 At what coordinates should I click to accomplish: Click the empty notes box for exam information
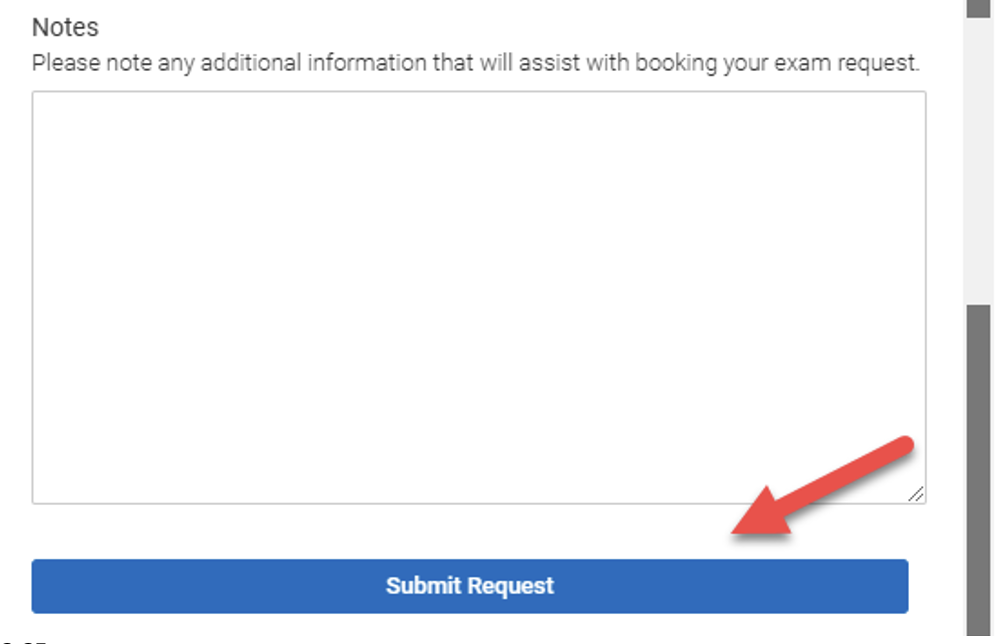coord(450,300)
